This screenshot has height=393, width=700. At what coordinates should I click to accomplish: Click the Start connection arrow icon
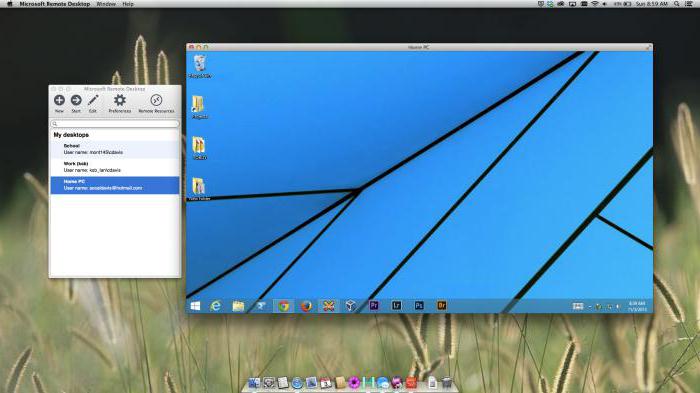click(x=76, y=100)
